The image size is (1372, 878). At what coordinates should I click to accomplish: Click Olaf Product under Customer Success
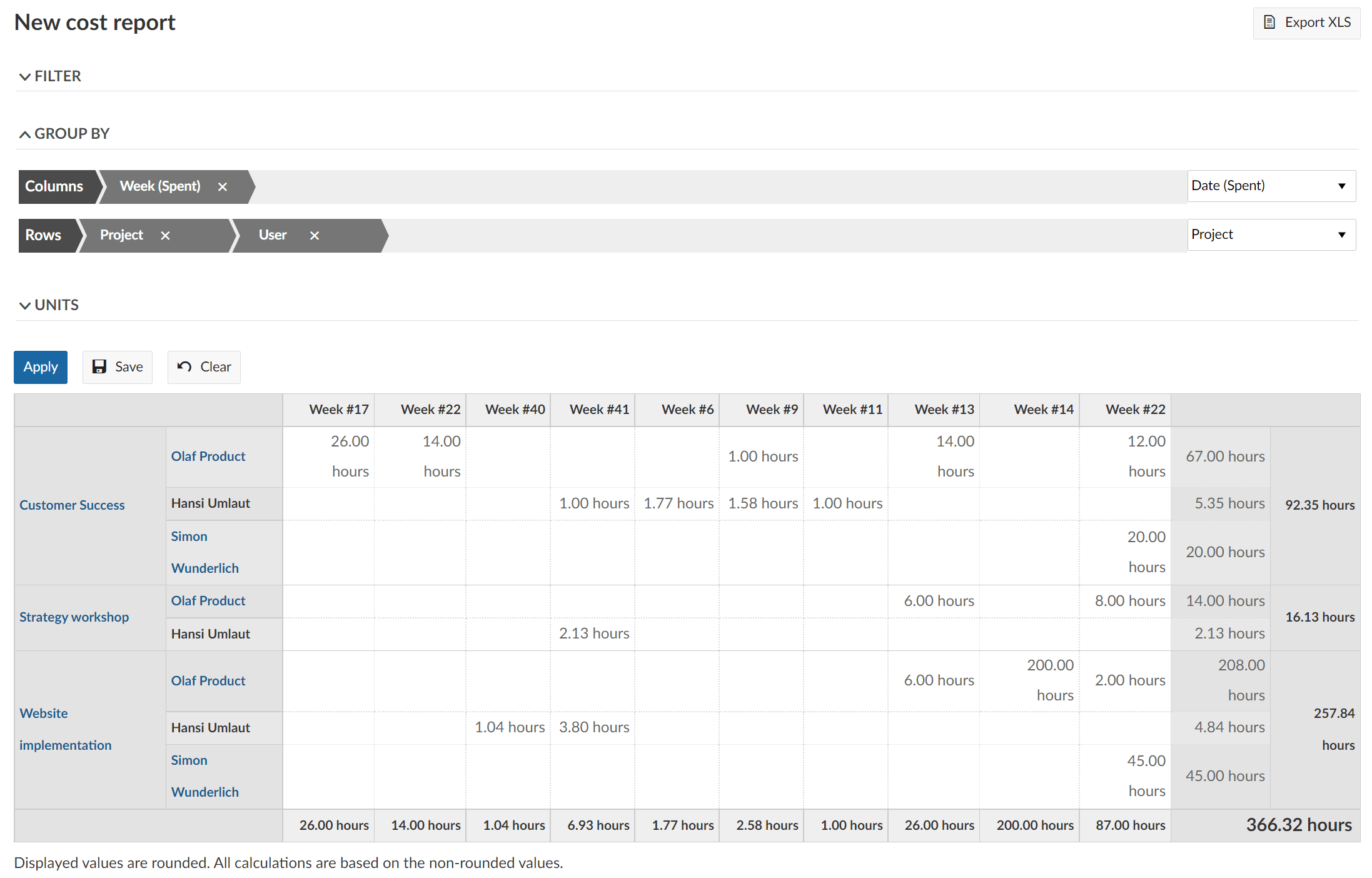[x=208, y=457]
